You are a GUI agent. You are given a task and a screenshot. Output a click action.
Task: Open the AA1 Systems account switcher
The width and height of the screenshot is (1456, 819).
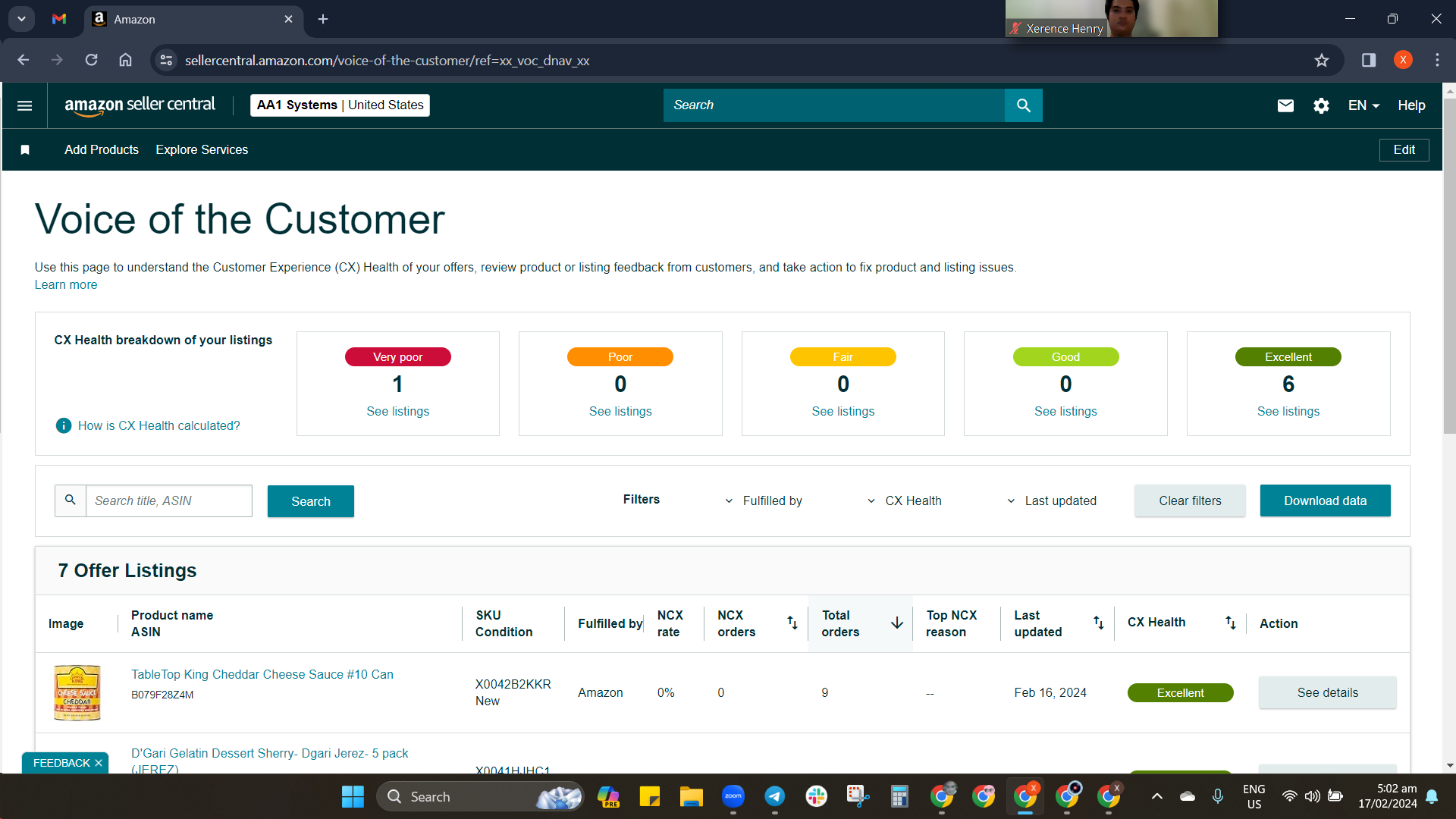coord(340,105)
